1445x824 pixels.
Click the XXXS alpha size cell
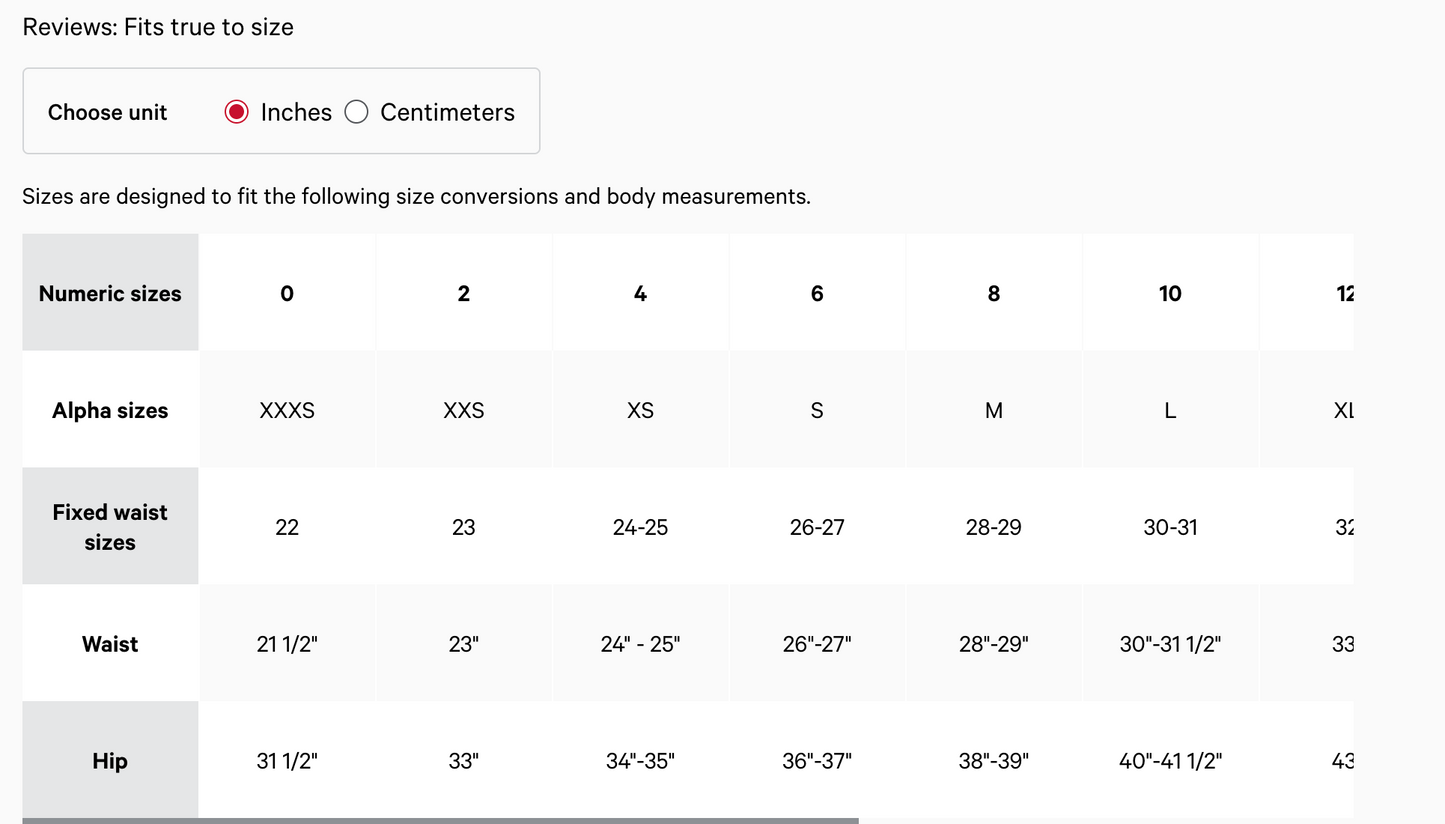(287, 410)
